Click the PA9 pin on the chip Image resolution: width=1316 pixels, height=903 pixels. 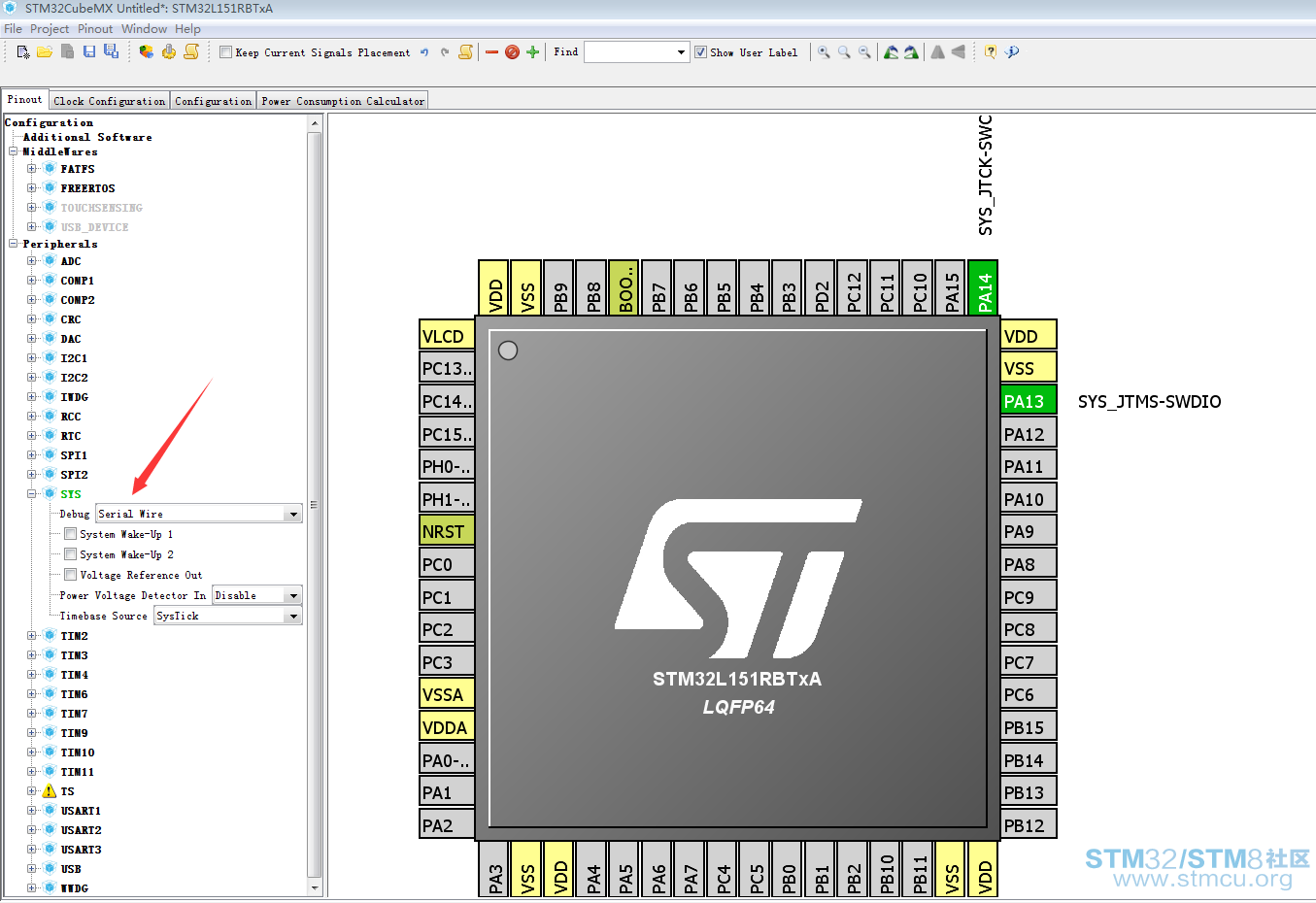pyautogui.click(x=1028, y=531)
